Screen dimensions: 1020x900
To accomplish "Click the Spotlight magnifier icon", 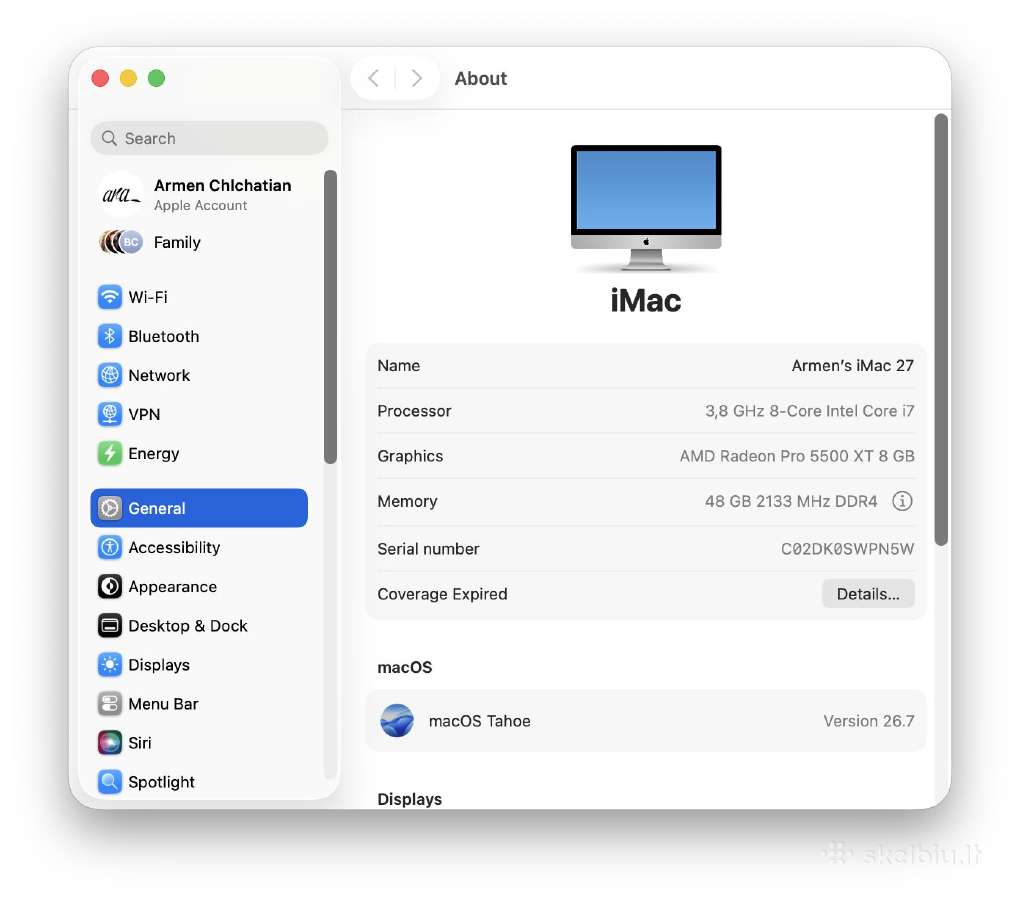I will [x=109, y=782].
